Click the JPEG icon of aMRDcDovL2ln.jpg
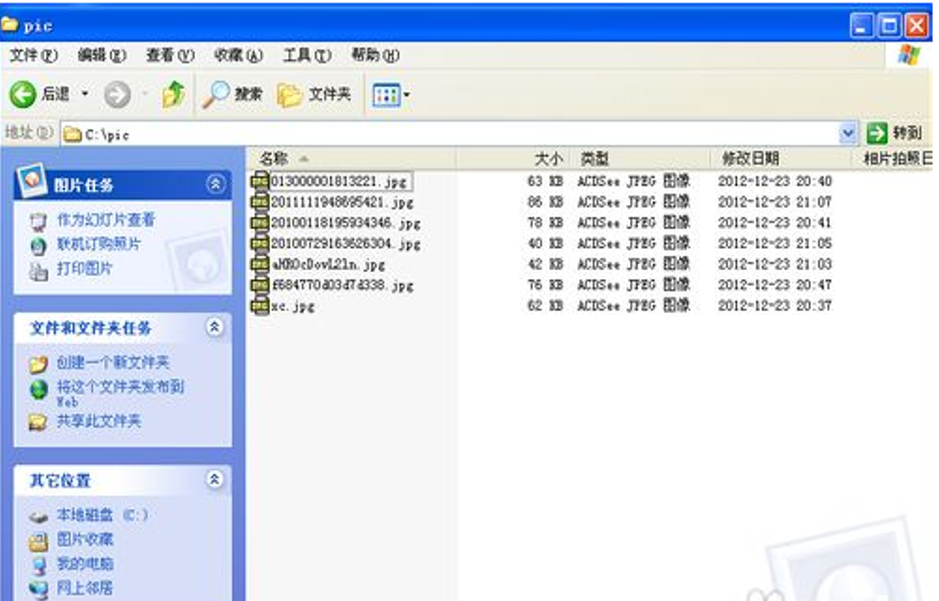The image size is (939, 601). coord(260,264)
